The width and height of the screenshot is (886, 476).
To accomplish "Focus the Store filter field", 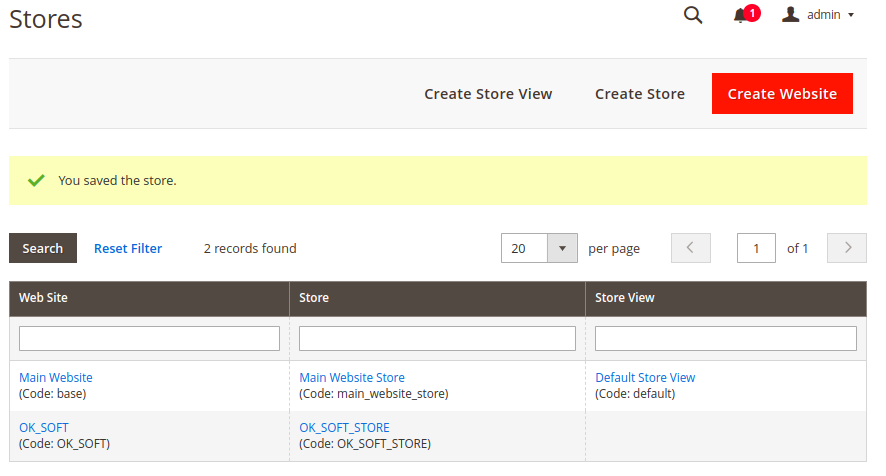I will (437, 339).
